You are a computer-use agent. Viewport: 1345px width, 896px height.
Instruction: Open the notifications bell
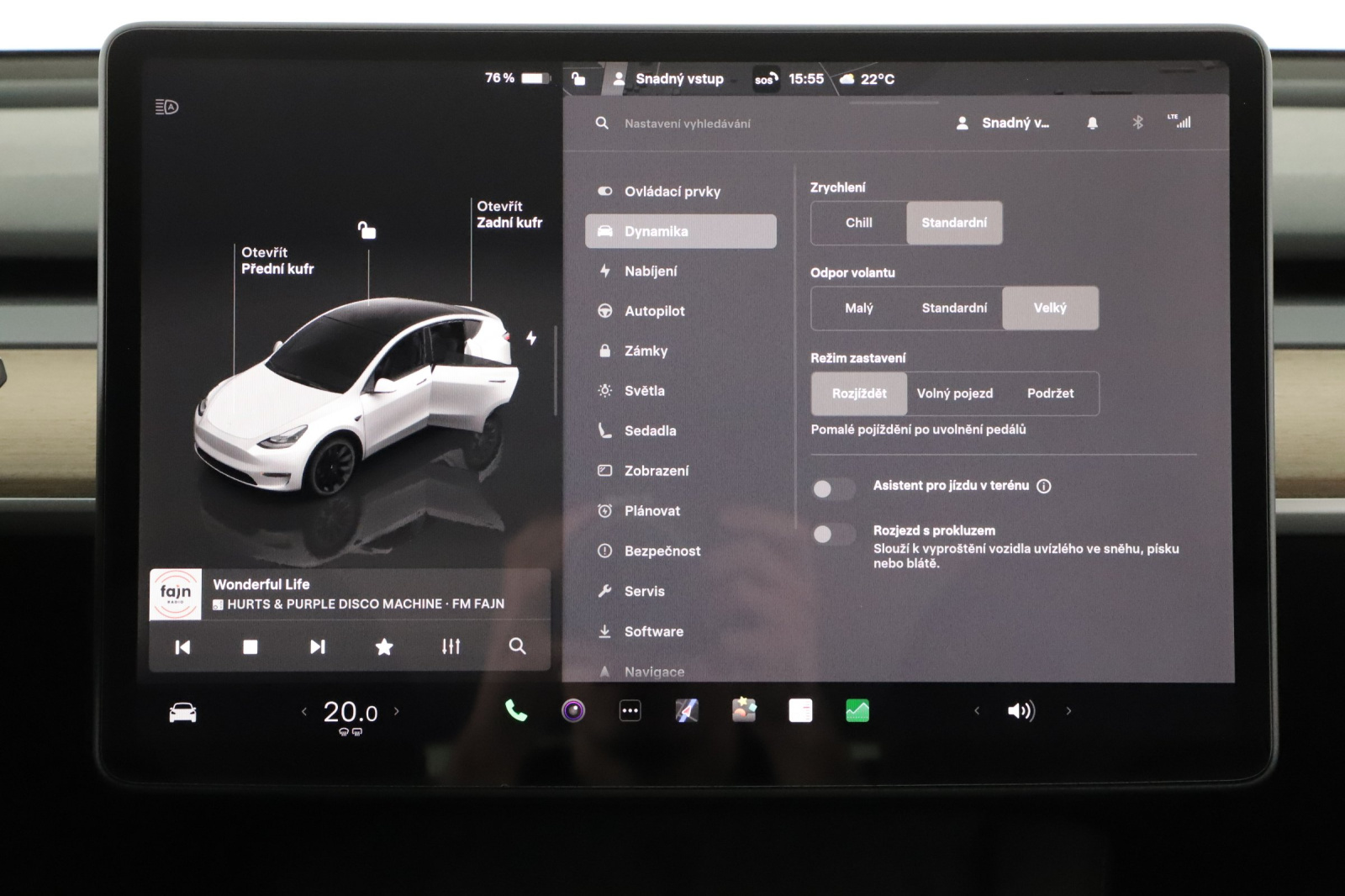pos(1092,124)
